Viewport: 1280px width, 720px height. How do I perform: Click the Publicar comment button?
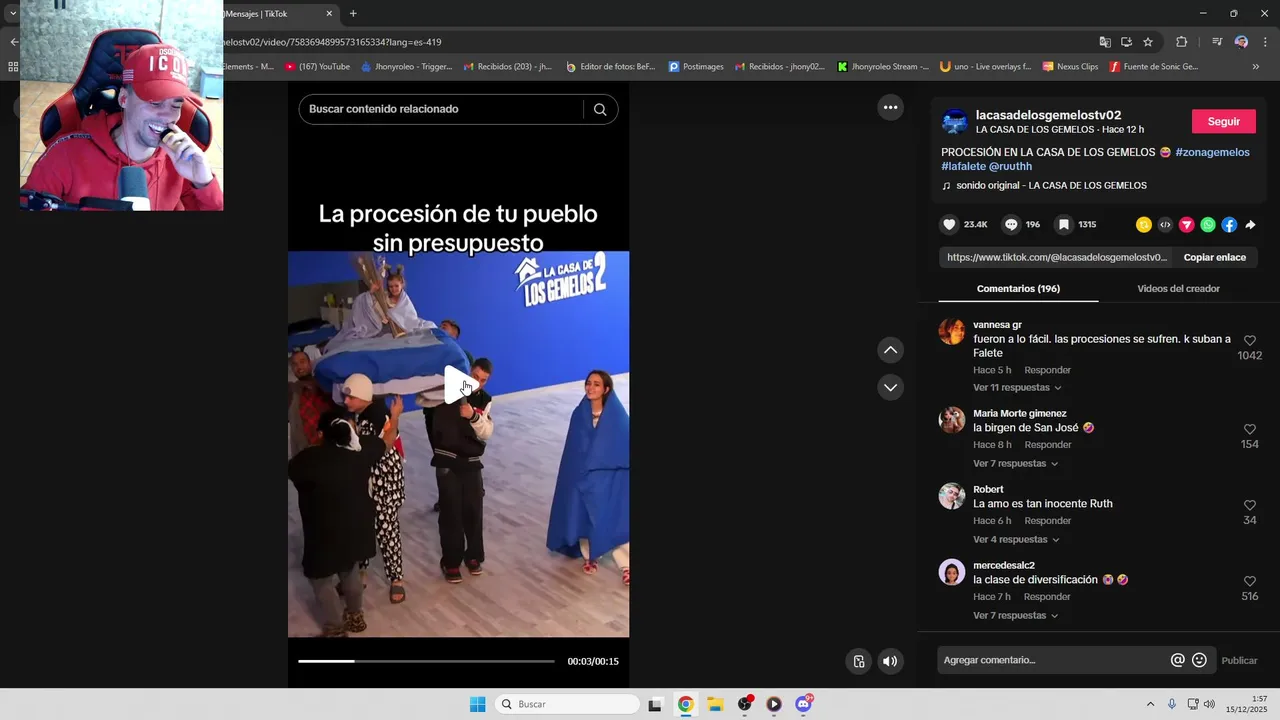tap(1239, 660)
